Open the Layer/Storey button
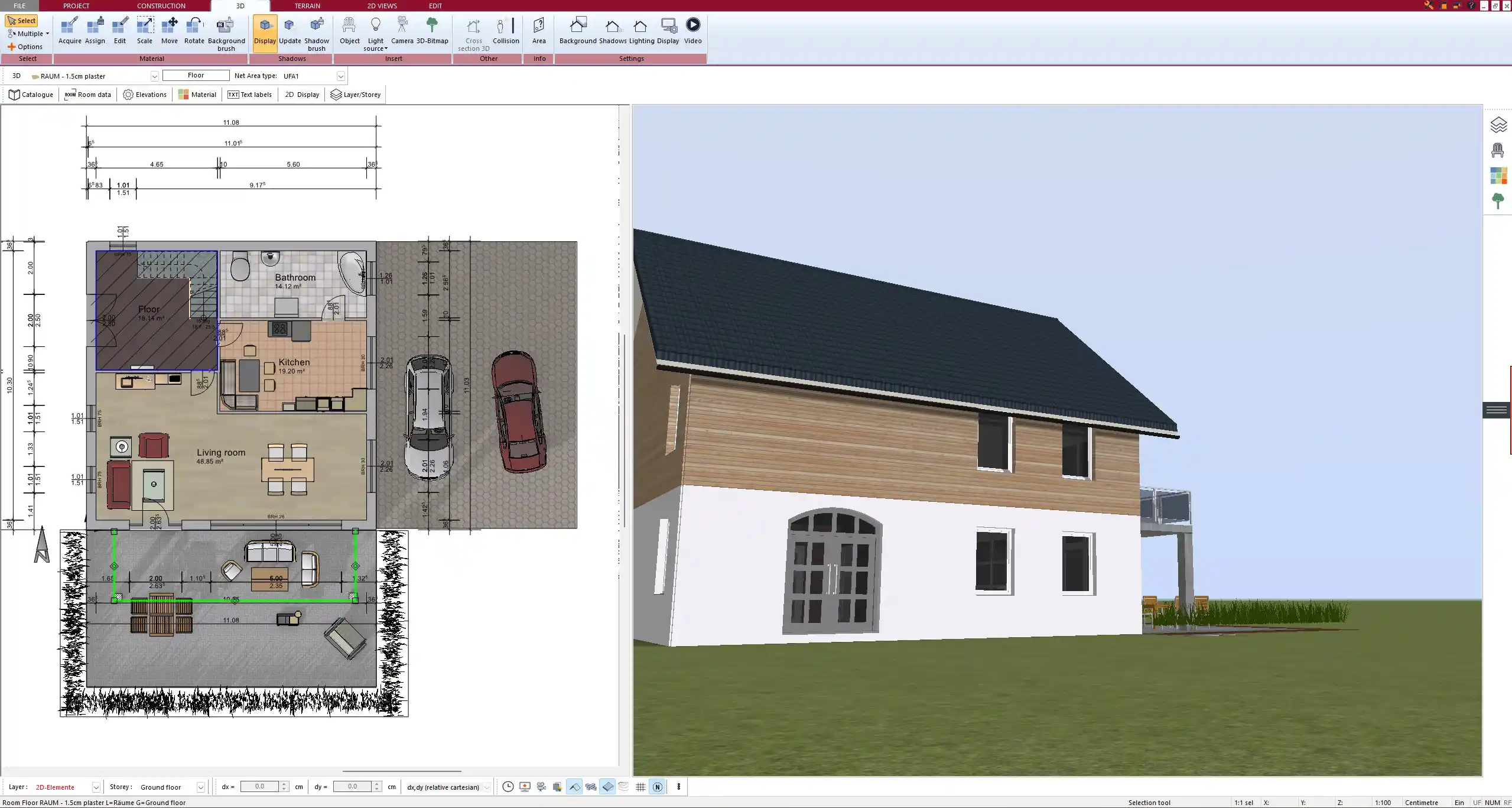Image resolution: width=1512 pixels, height=808 pixels. (x=356, y=95)
